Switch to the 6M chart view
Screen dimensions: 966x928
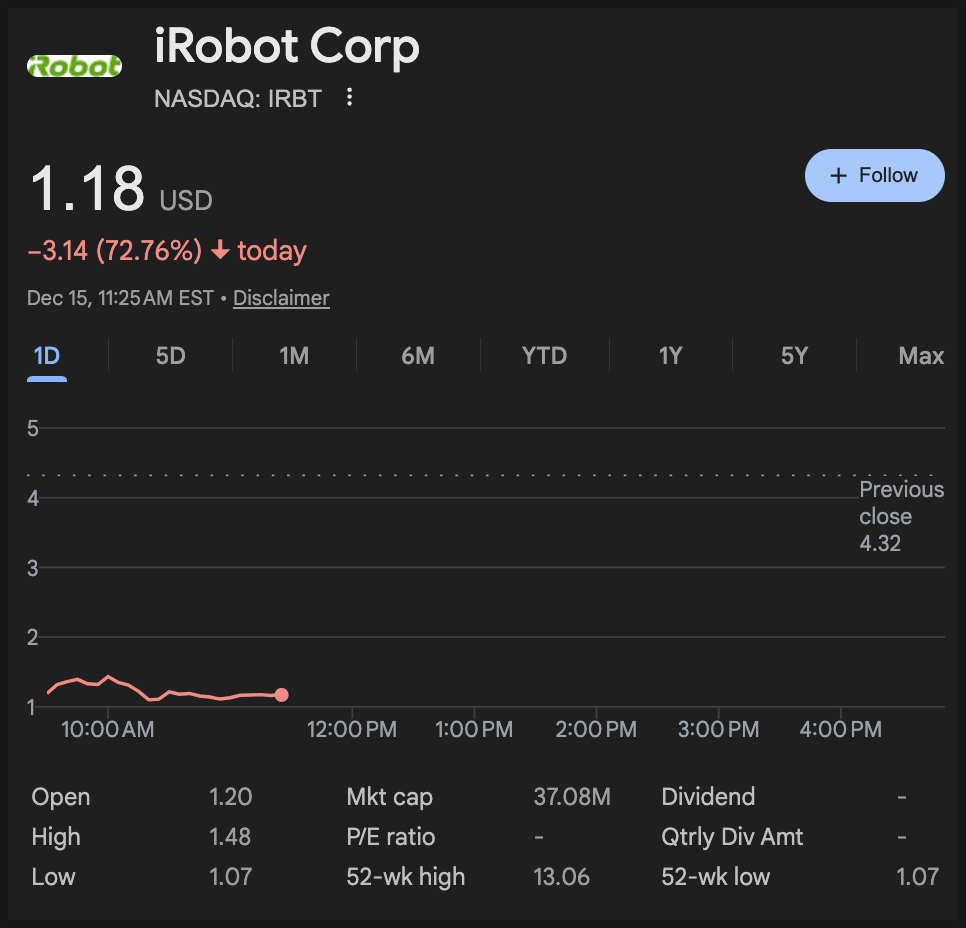tap(418, 356)
